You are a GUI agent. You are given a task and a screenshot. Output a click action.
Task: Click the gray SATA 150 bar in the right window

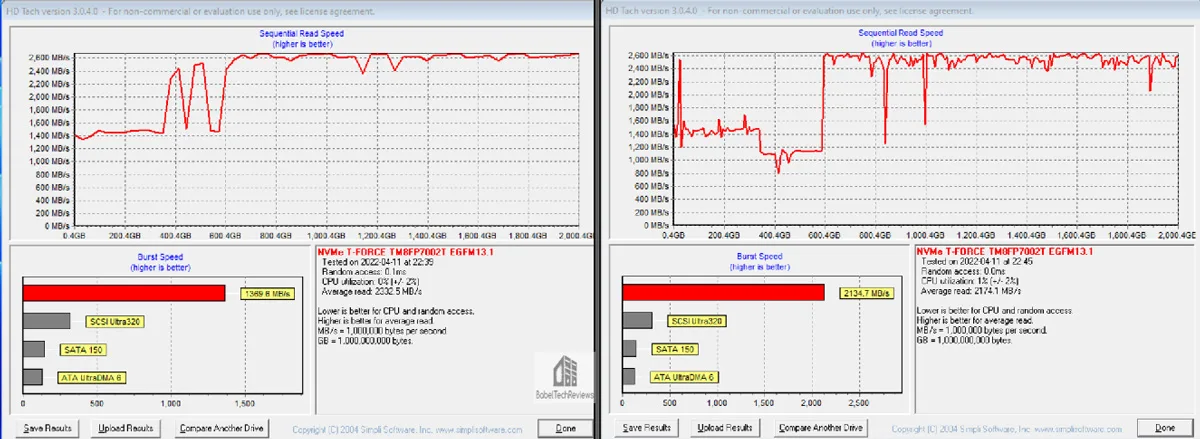pyautogui.click(x=629, y=348)
